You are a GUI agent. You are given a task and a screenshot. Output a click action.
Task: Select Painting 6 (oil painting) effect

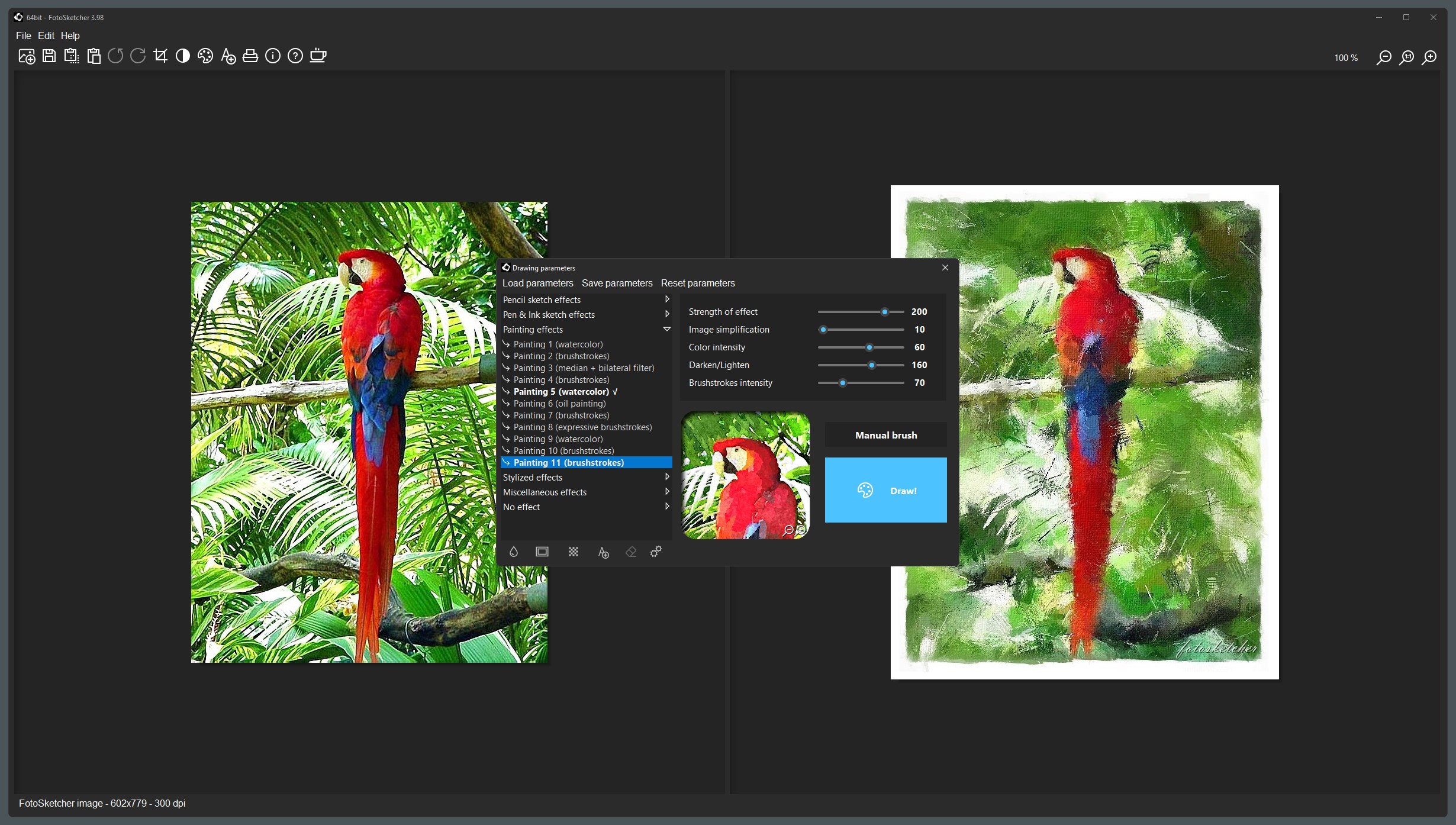[559, 403]
